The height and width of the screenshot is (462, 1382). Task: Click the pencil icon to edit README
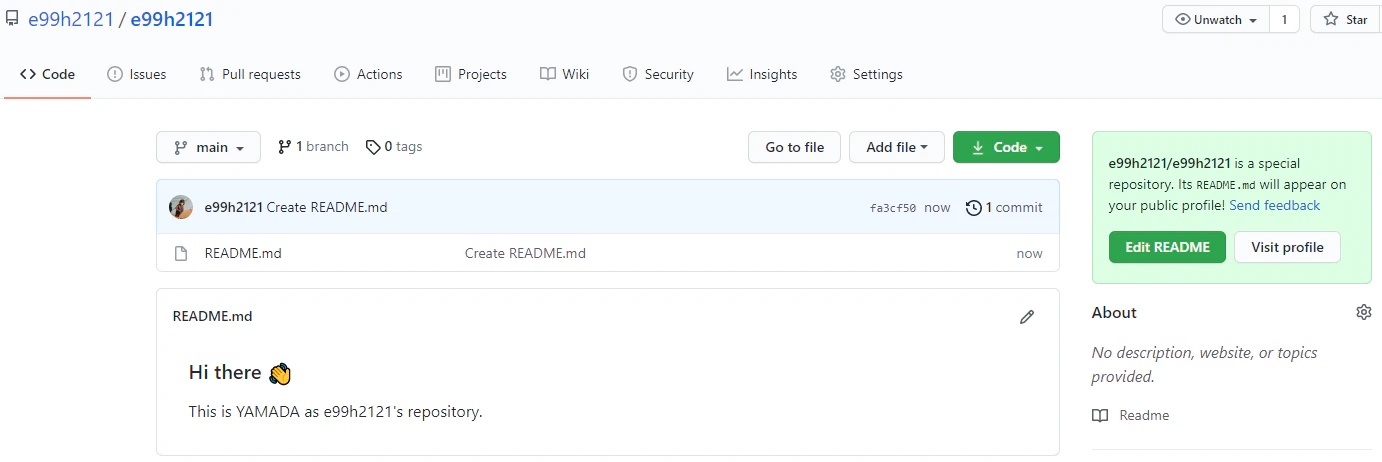[1027, 316]
